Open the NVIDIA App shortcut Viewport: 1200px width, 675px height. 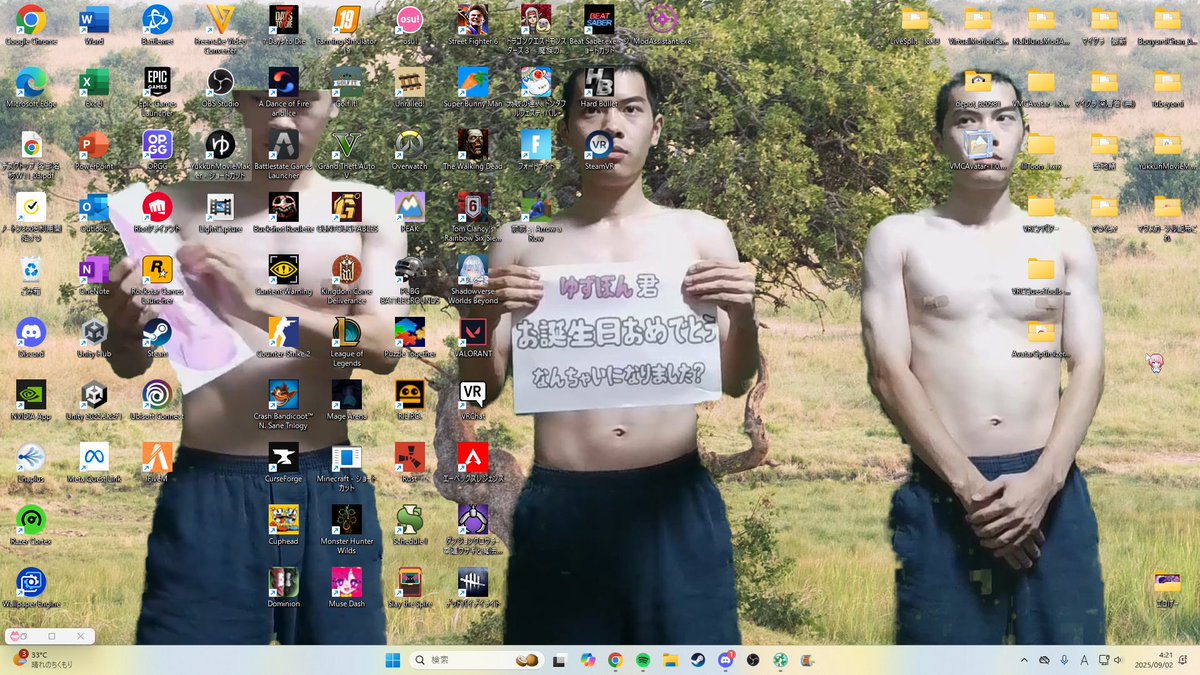click(31, 400)
